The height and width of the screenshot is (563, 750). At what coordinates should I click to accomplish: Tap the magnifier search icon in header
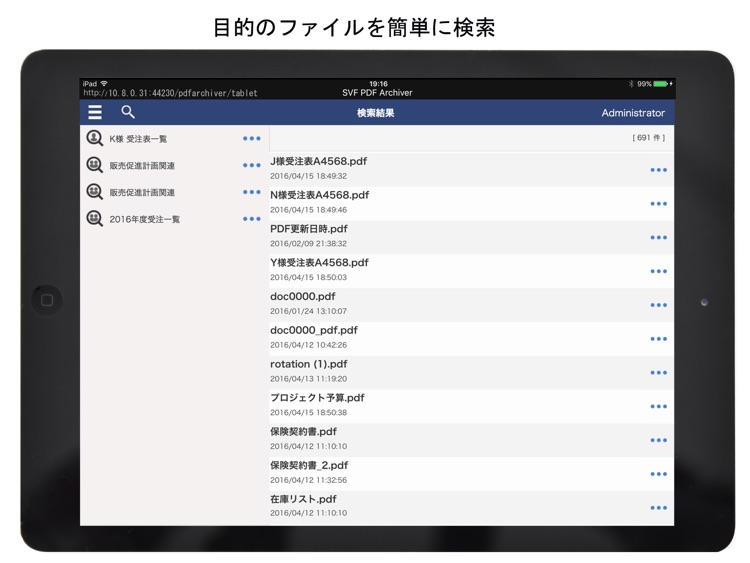[x=128, y=112]
